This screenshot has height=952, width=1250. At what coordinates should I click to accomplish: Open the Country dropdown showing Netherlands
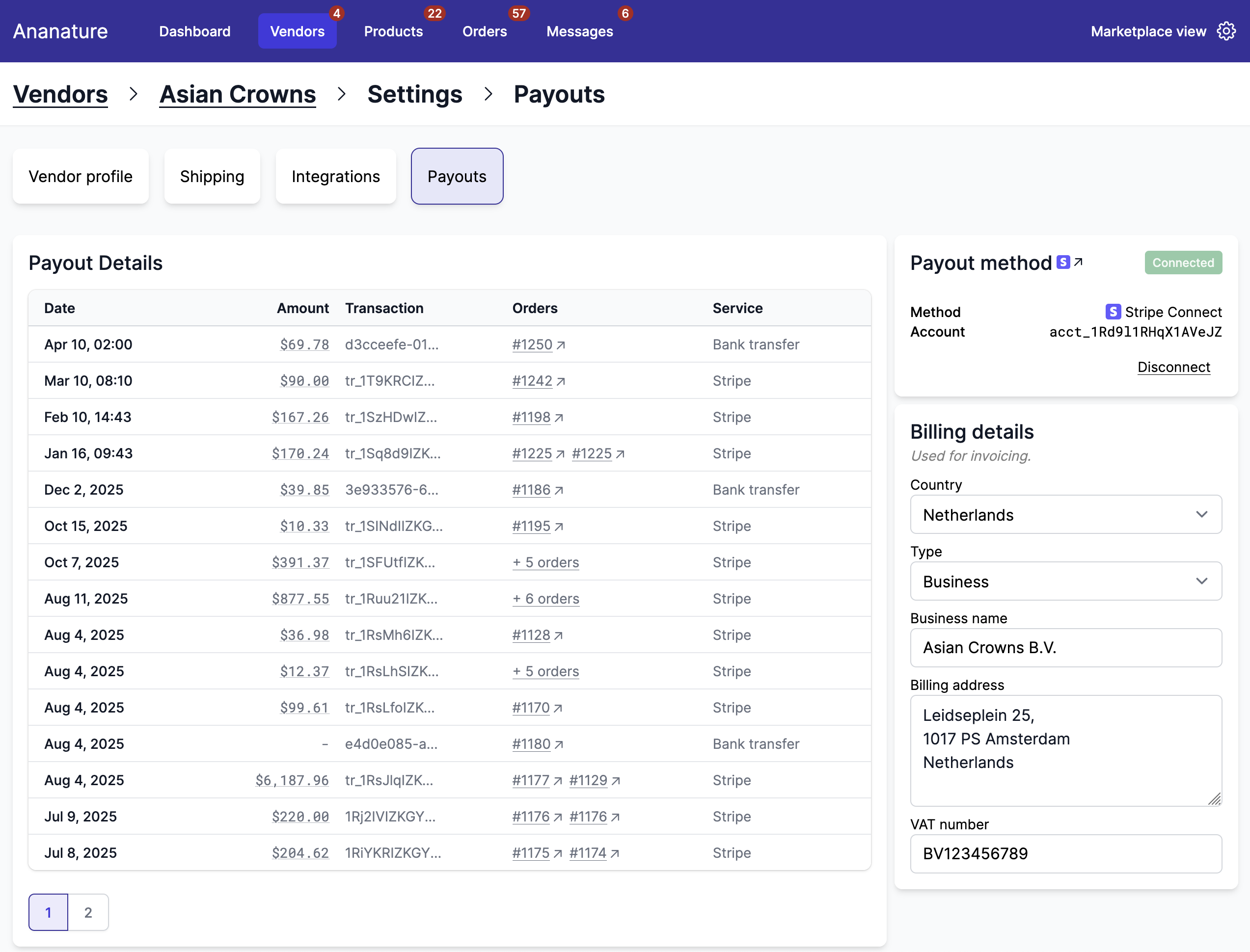1066,515
